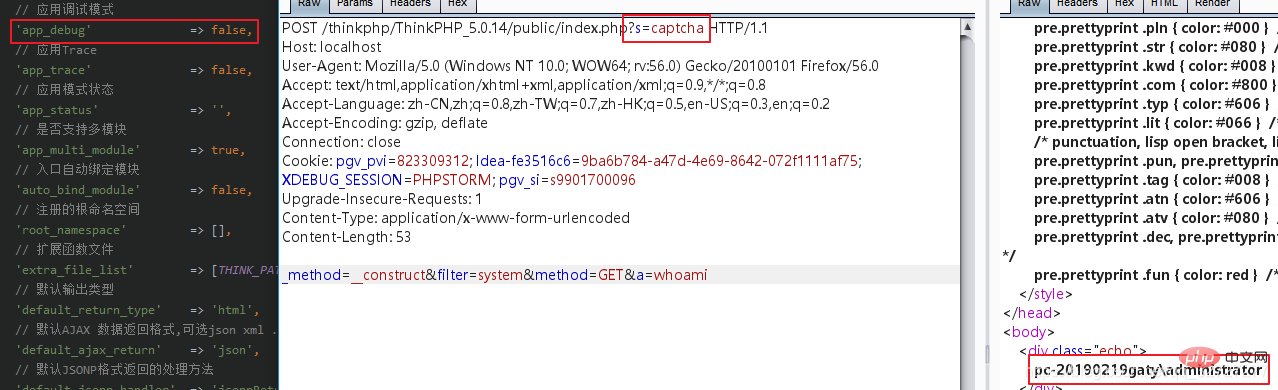Click the 'Accept: text/html' header line
1278x390 pixels.
524,85
